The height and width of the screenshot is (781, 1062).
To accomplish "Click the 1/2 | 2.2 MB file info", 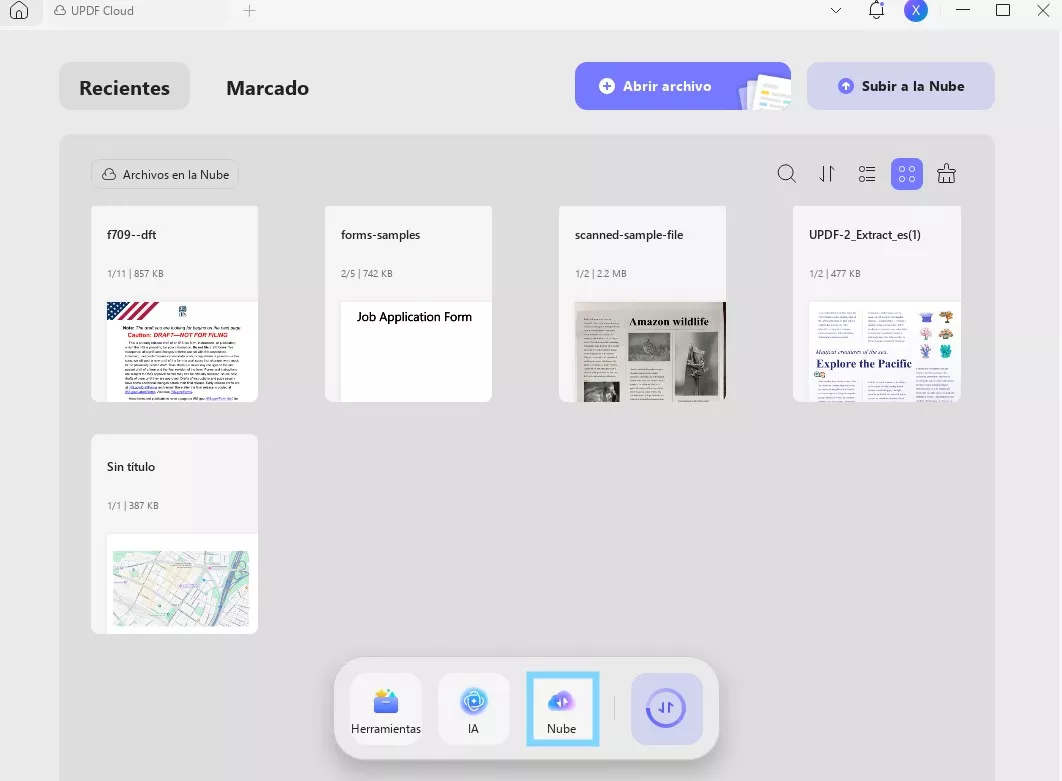I will pos(601,274).
